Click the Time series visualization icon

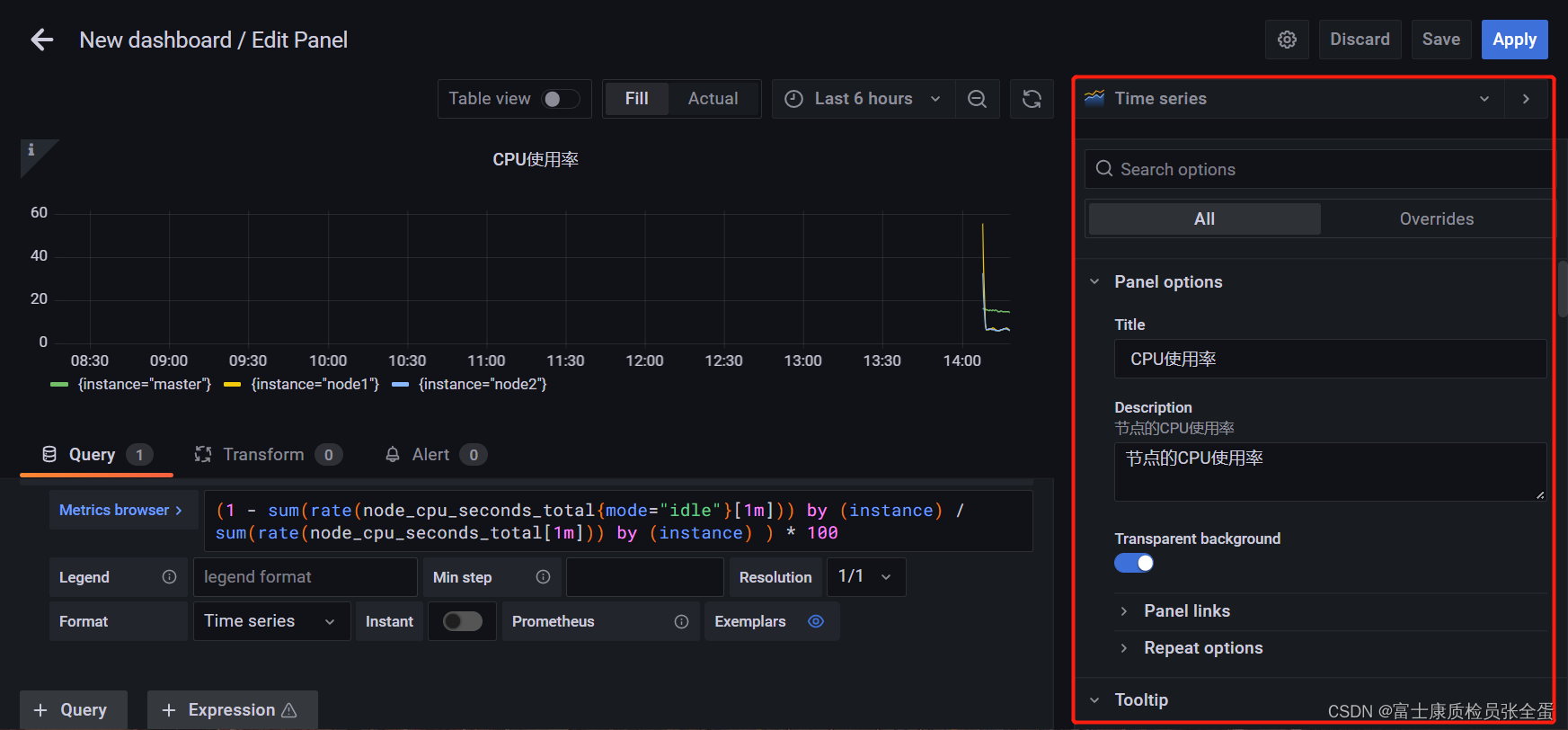pos(1094,98)
